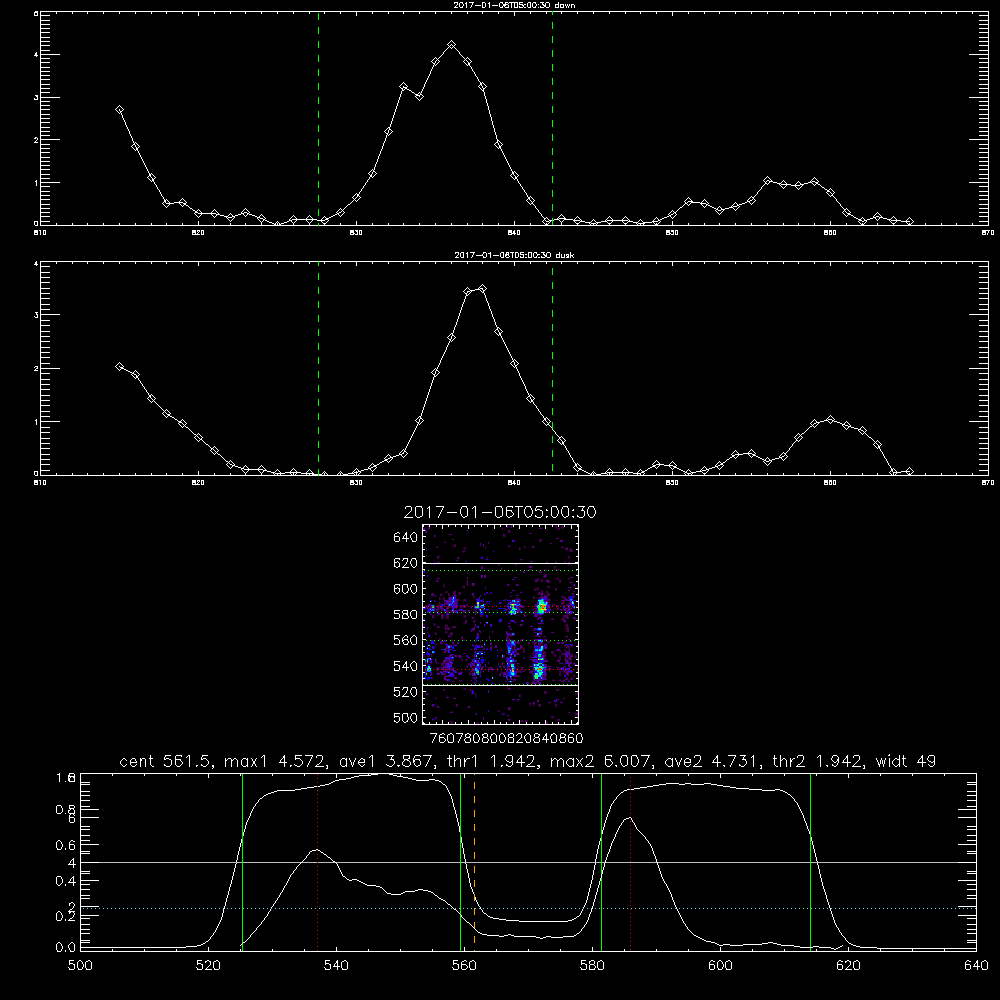1000x1000 pixels.
Task: Click the '580' y-axis label beside spectral image
Action: (406, 615)
